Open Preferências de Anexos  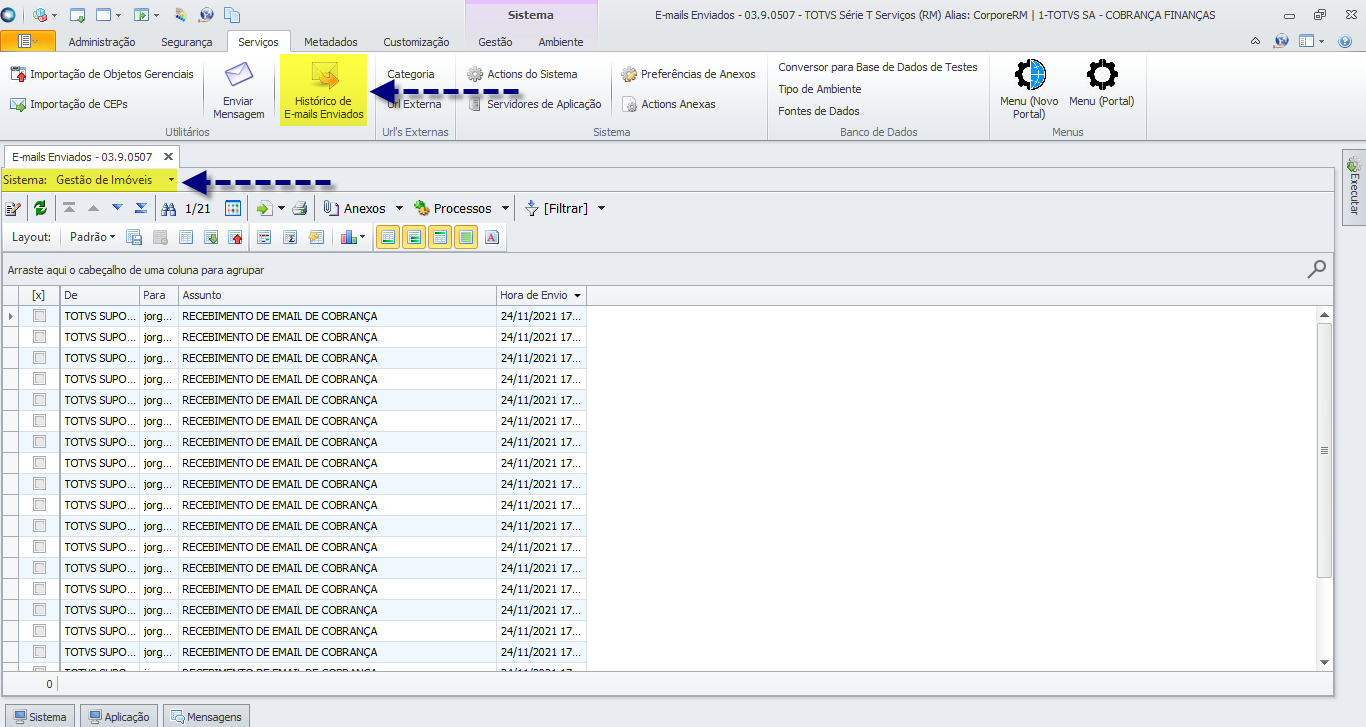(x=688, y=74)
